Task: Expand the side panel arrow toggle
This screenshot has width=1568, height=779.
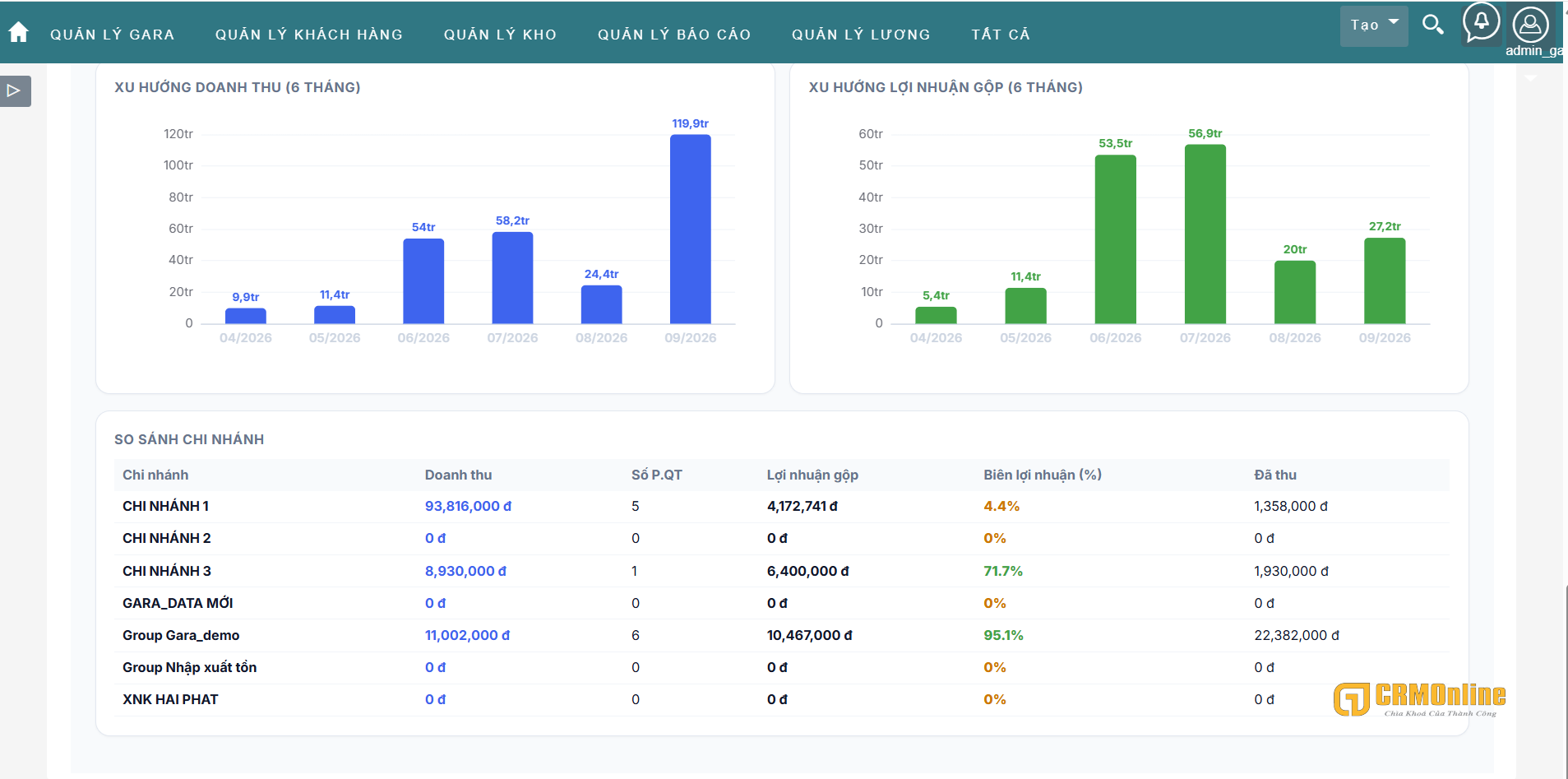Action: tap(15, 91)
